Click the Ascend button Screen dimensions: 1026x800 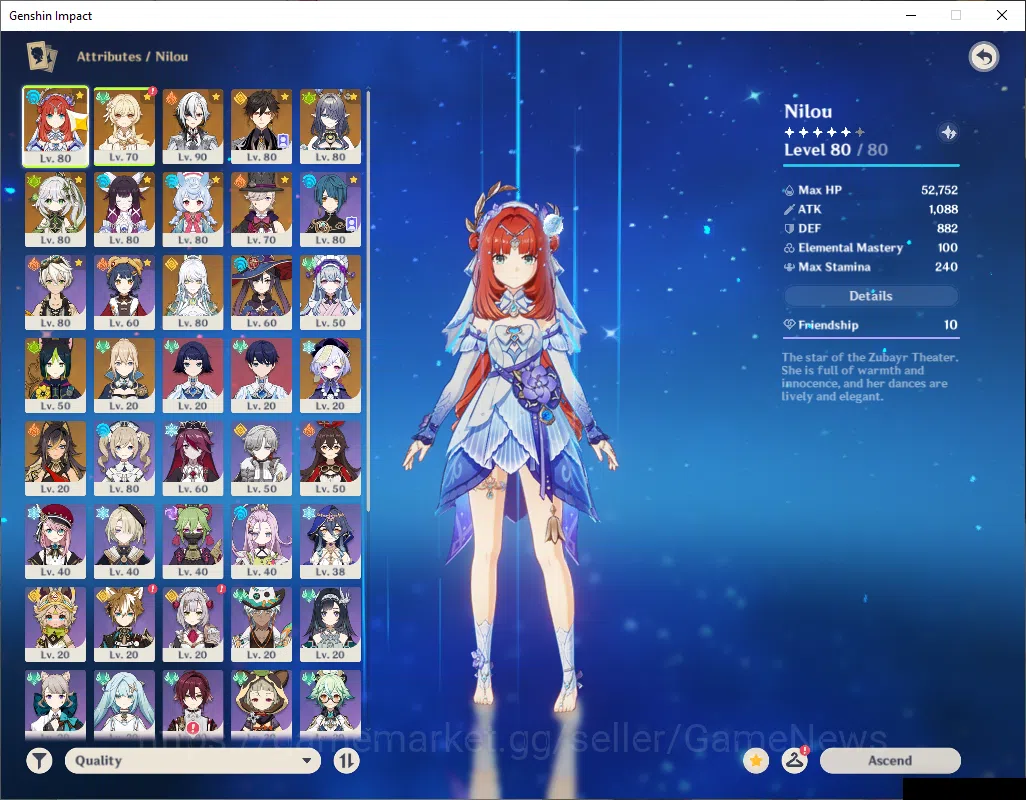[x=890, y=761]
